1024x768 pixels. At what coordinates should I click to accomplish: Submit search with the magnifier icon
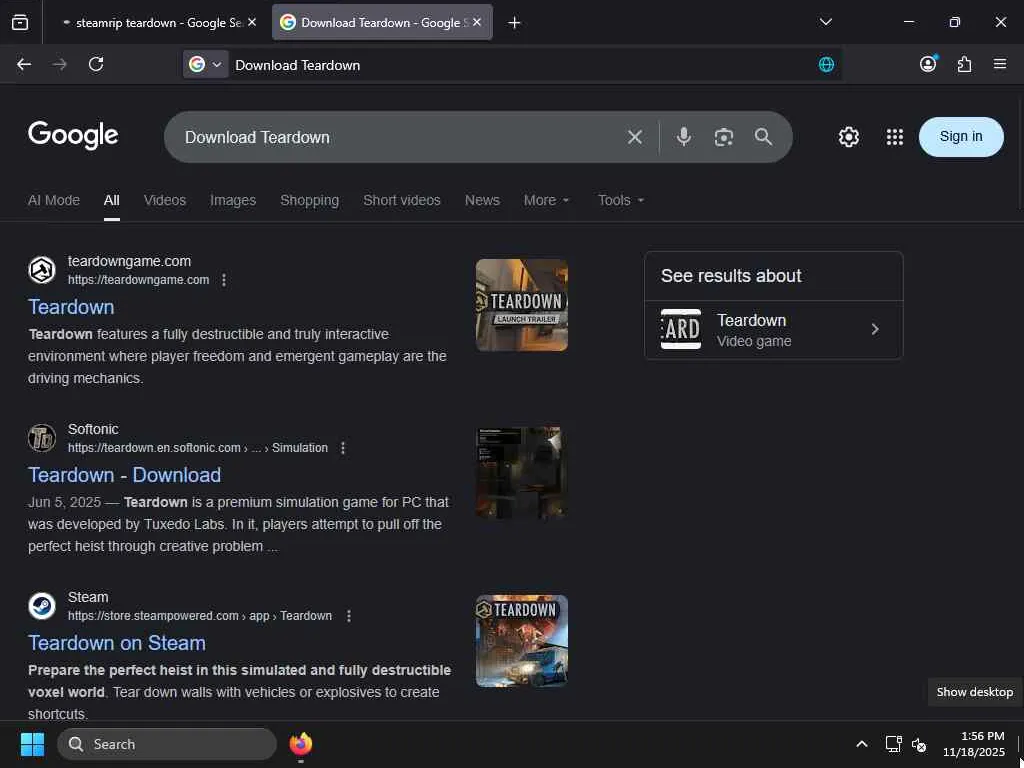pos(763,136)
